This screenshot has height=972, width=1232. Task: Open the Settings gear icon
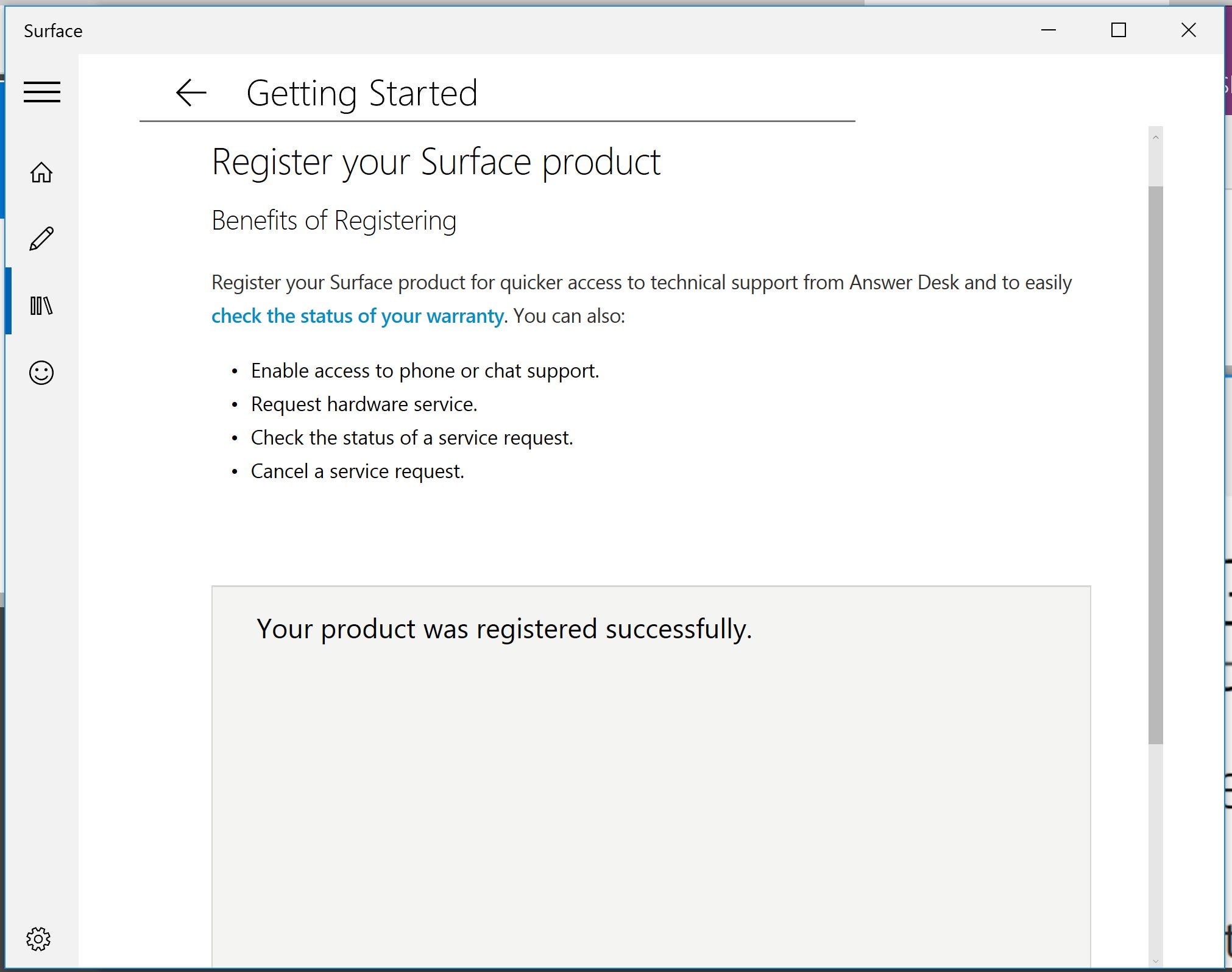click(38, 939)
